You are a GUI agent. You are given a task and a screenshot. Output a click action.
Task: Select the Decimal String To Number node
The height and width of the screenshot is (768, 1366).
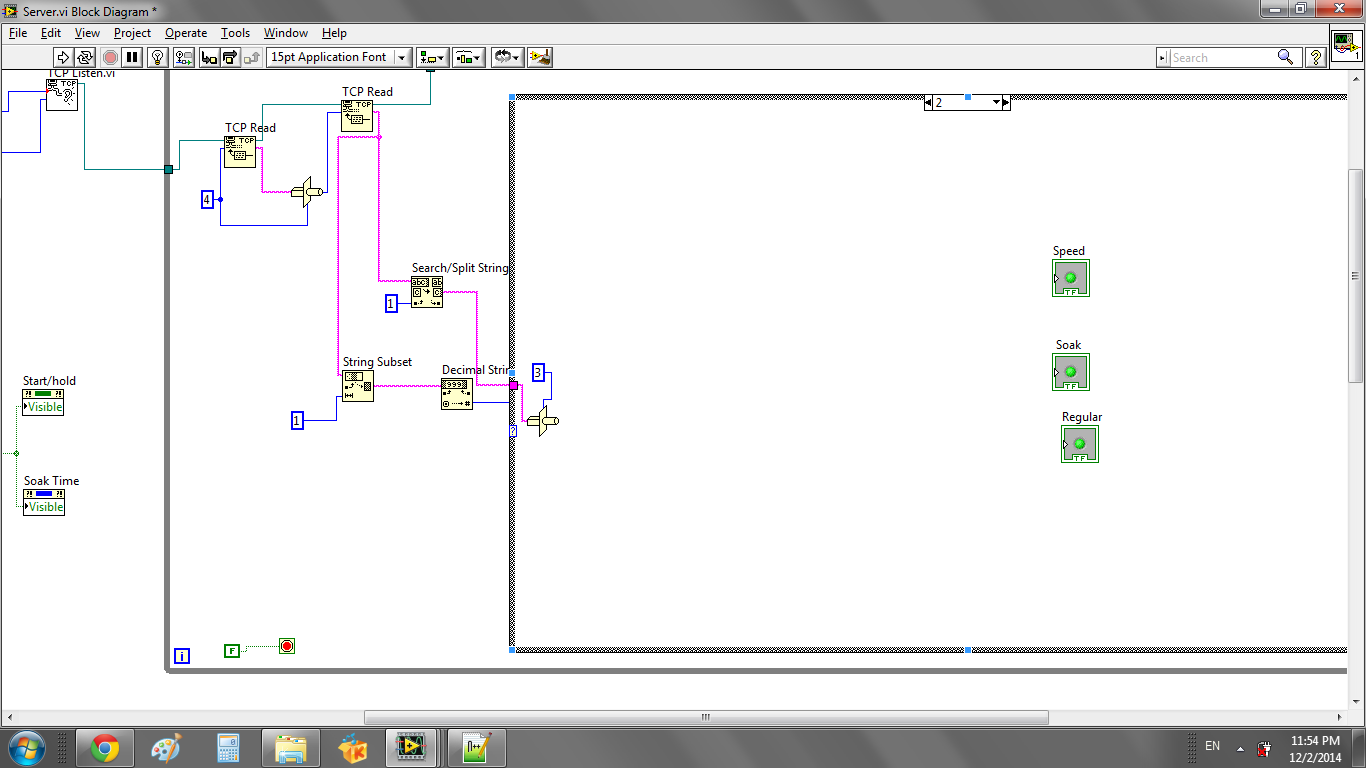[457, 393]
